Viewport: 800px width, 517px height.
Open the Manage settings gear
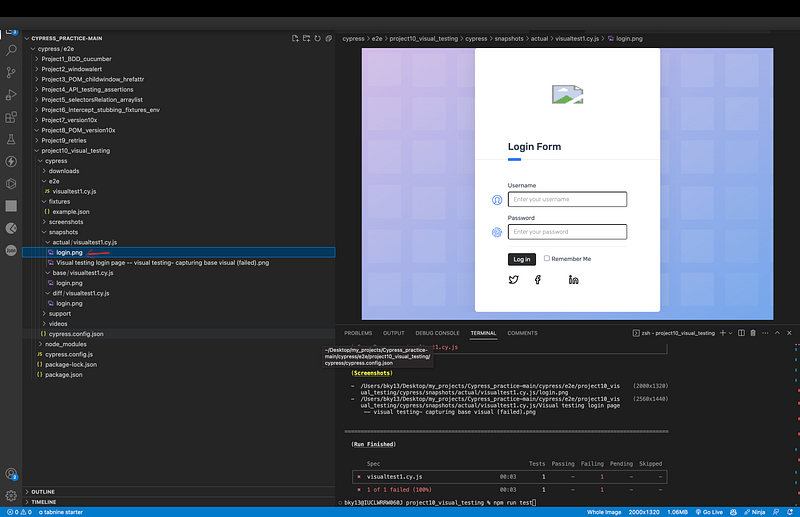11,495
